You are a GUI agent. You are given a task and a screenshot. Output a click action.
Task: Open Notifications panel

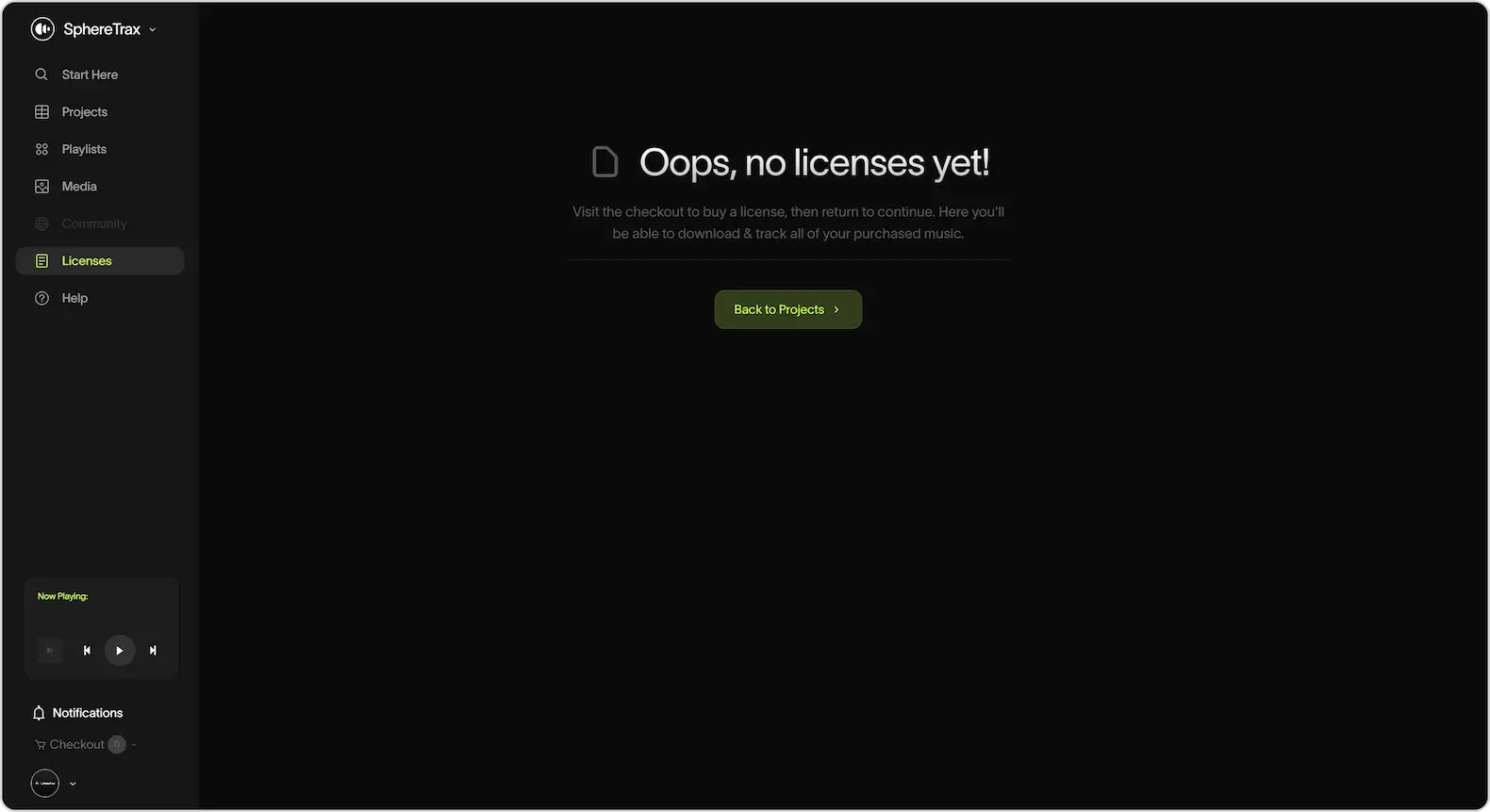pyautogui.click(x=78, y=713)
